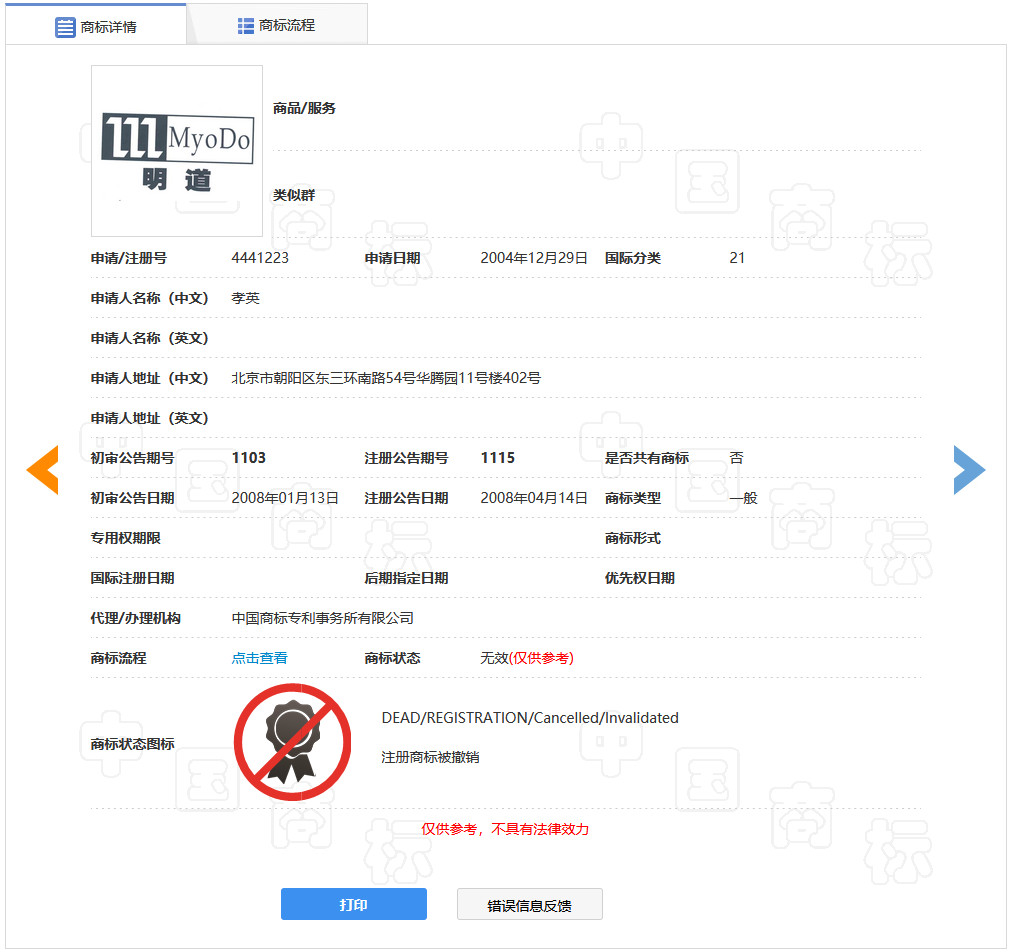1010x952 pixels.
Task: Click the applicant name 李英
Action: [x=245, y=298]
